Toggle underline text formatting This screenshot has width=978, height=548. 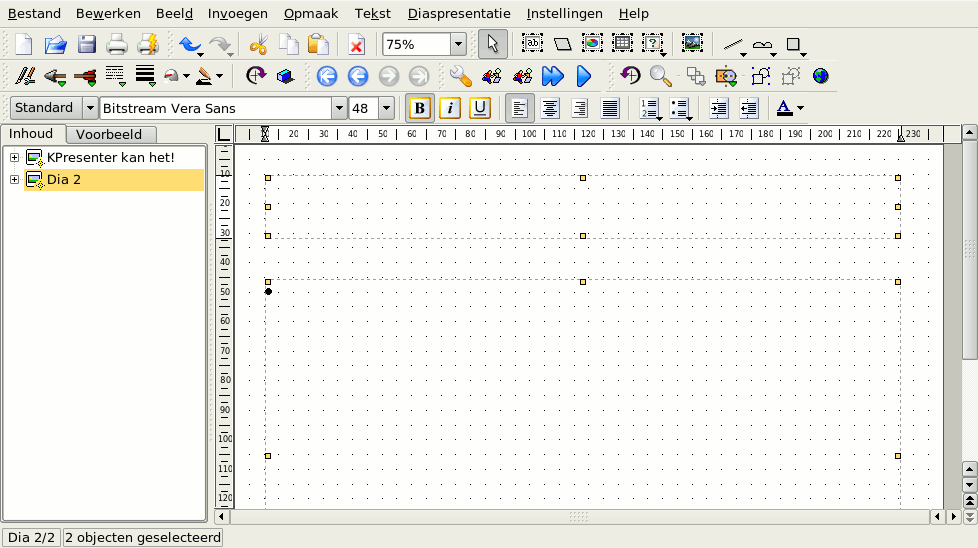coord(480,108)
